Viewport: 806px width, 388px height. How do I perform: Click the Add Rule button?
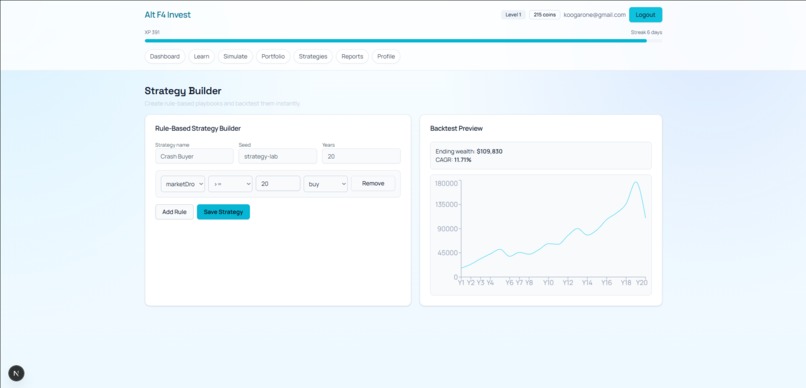(174, 212)
